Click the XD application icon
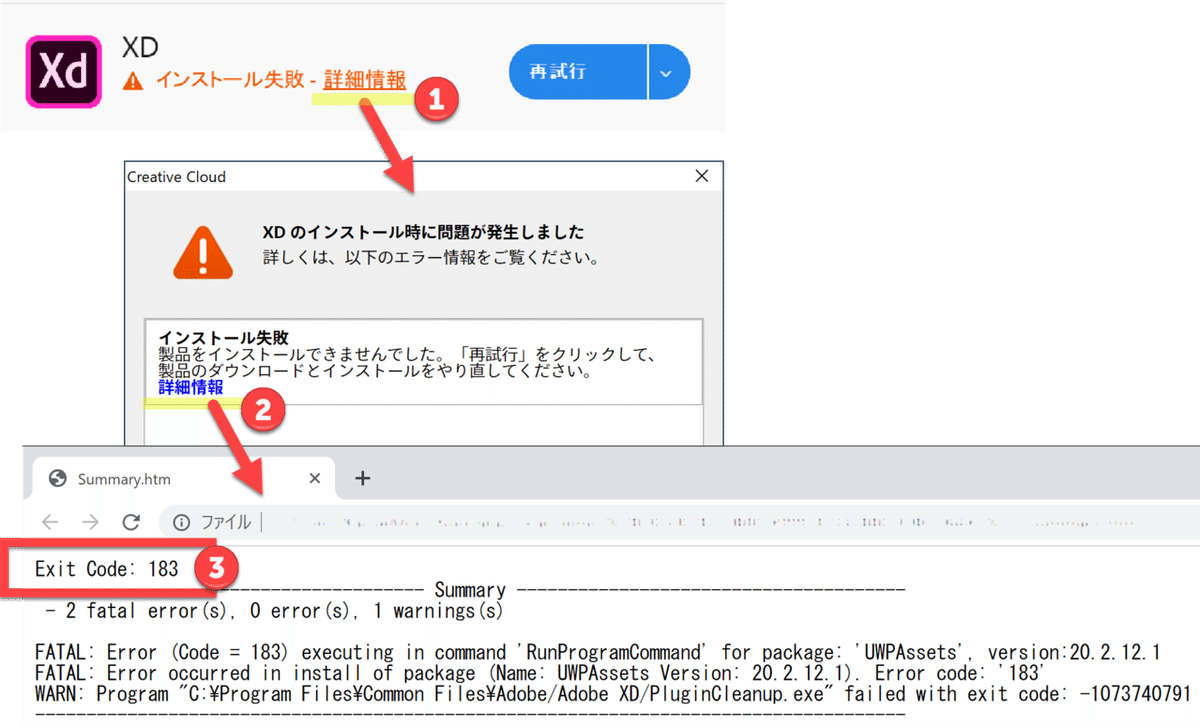 [63, 71]
